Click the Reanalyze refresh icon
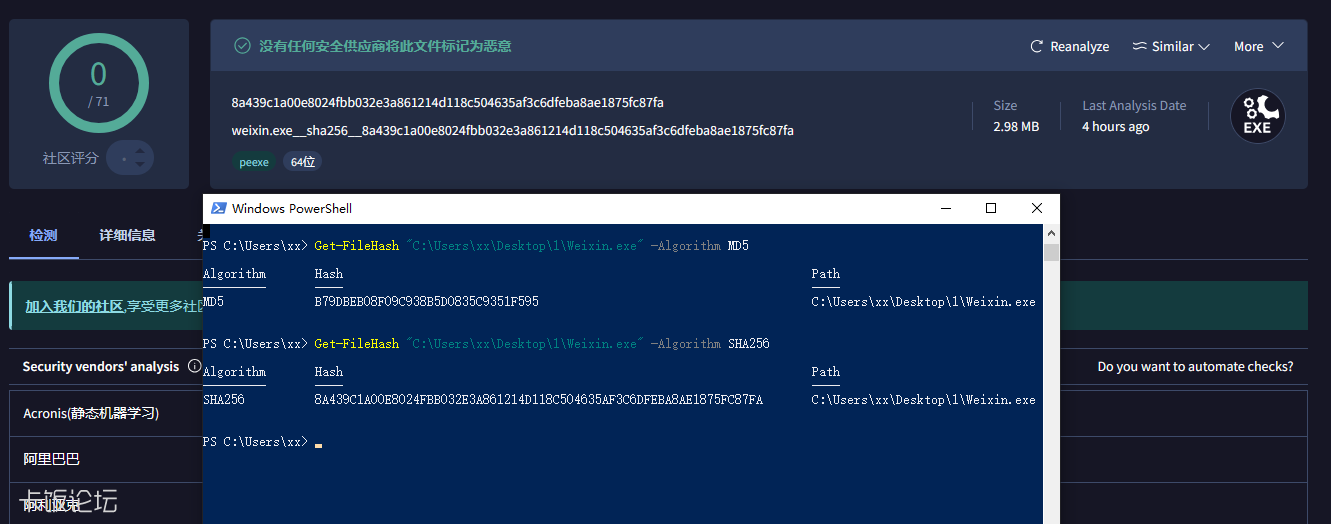The height and width of the screenshot is (524, 1331). (x=1037, y=47)
